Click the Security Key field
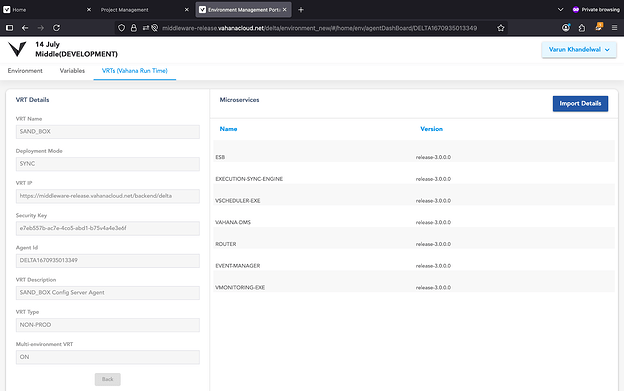Screen dimensions: 624x391 coord(107,228)
